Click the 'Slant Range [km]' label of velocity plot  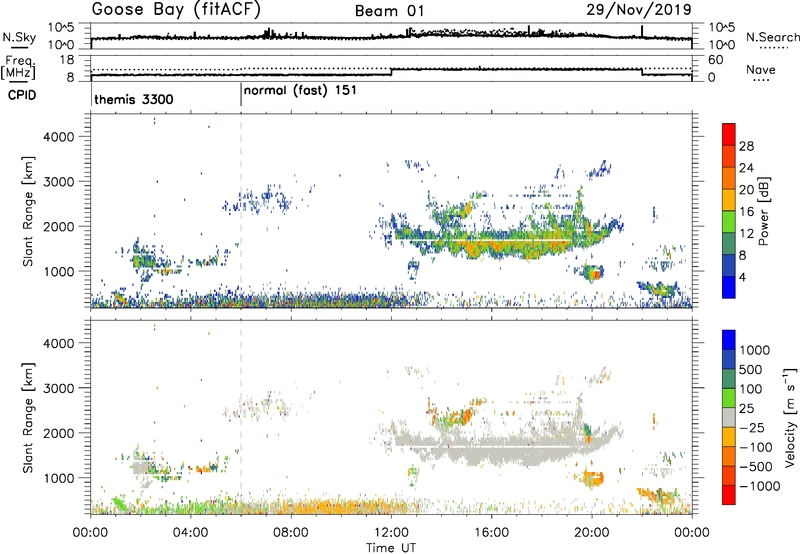pos(29,418)
